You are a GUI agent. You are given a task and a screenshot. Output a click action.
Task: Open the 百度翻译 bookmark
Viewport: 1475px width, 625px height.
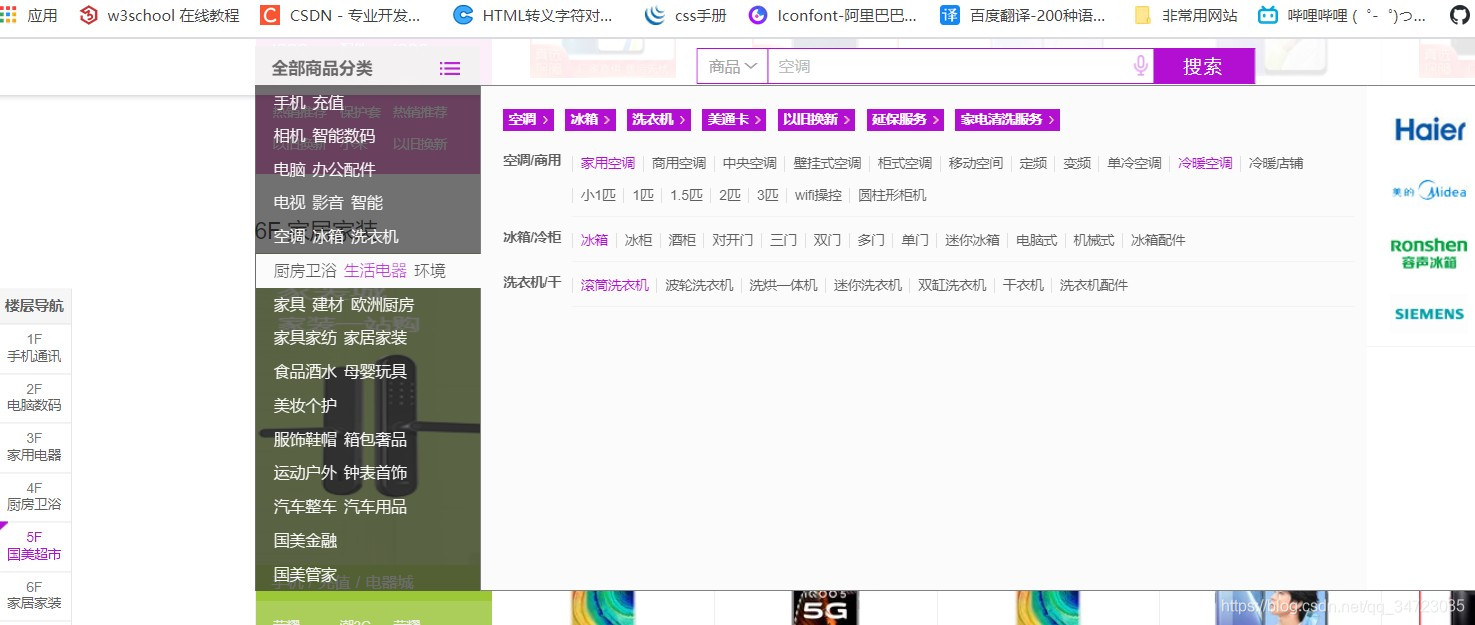click(1023, 15)
